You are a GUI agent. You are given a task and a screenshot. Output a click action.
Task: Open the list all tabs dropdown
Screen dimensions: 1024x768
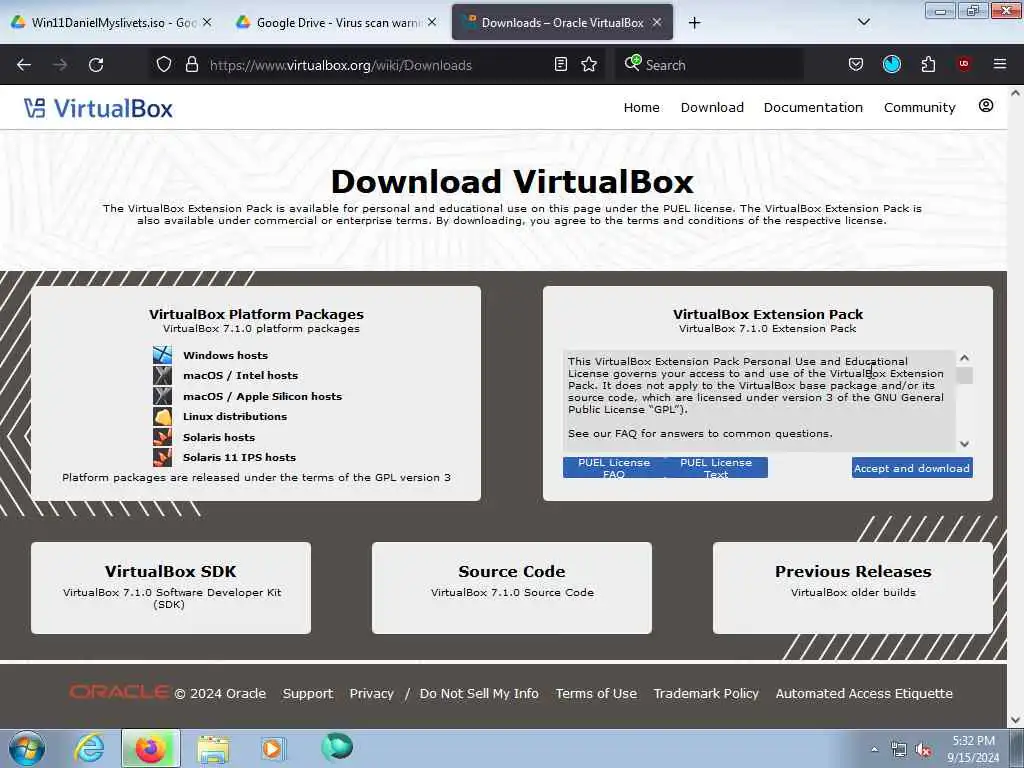tap(863, 22)
